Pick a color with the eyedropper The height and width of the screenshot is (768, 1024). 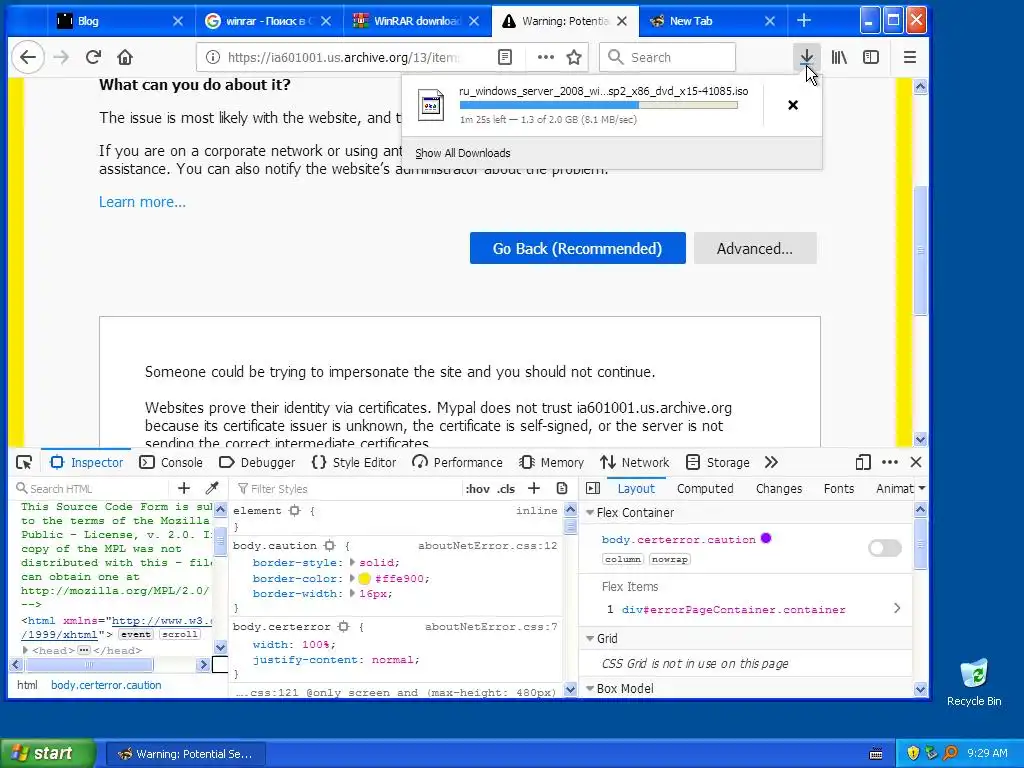212,488
